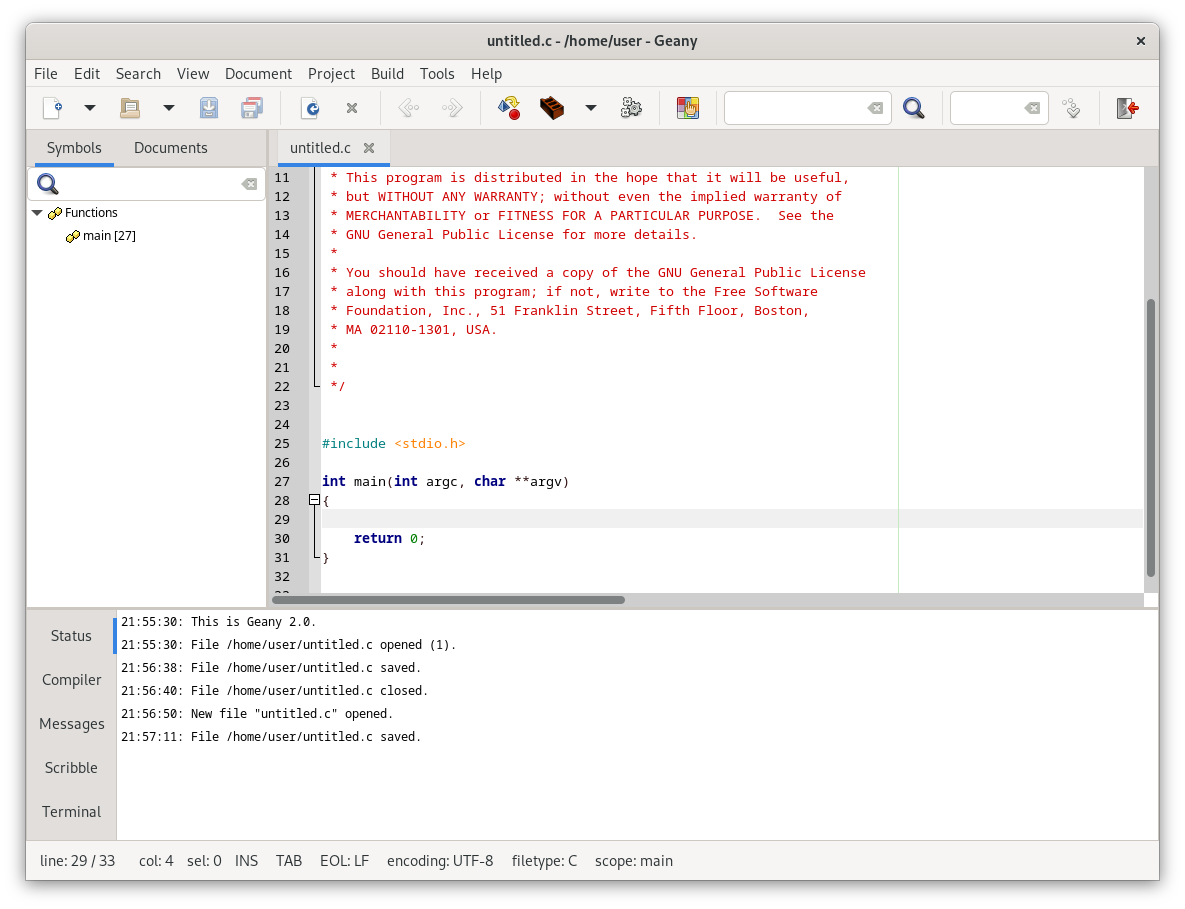Compile the current file

click(509, 108)
